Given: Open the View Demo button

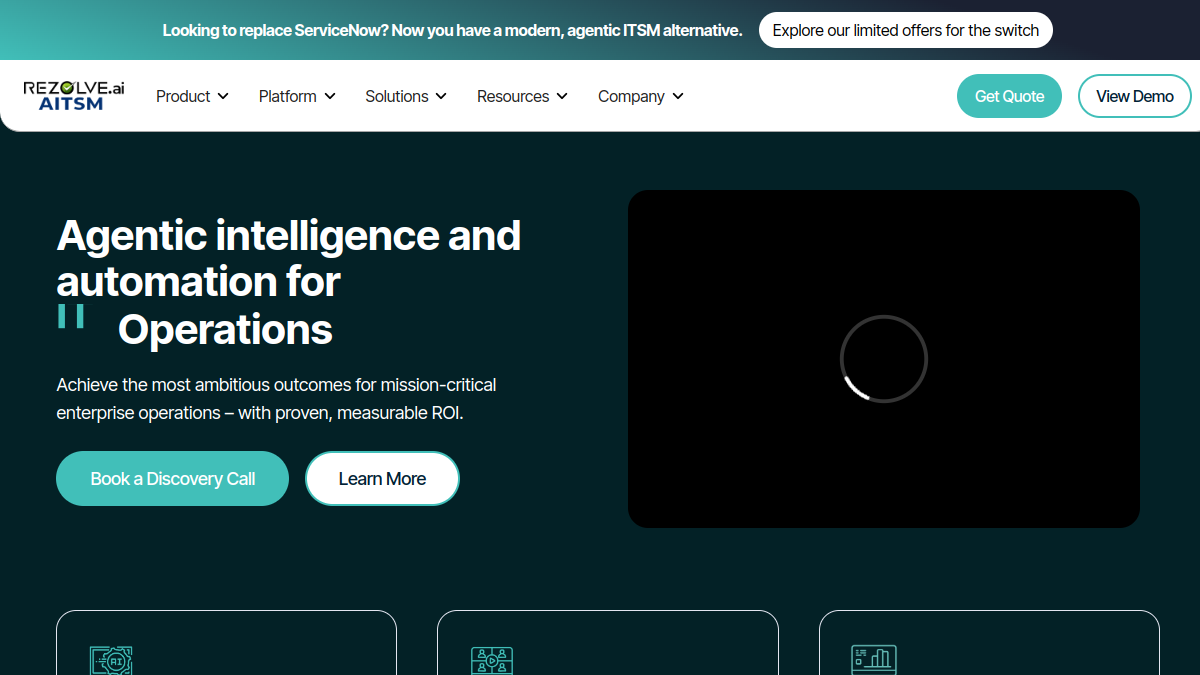Looking at the screenshot, I should tap(1135, 96).
